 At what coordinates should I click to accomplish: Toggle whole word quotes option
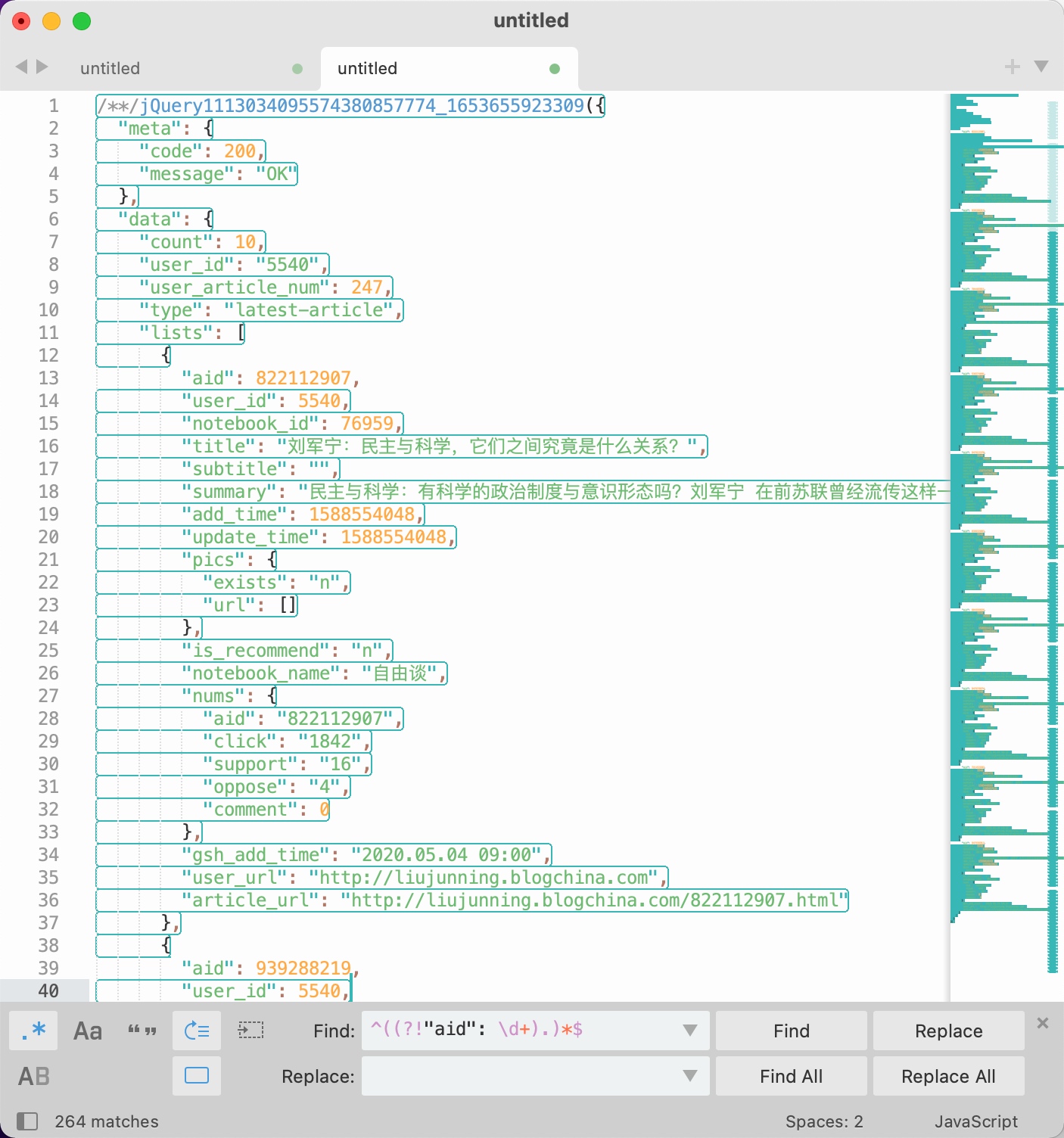(142, 1031)
